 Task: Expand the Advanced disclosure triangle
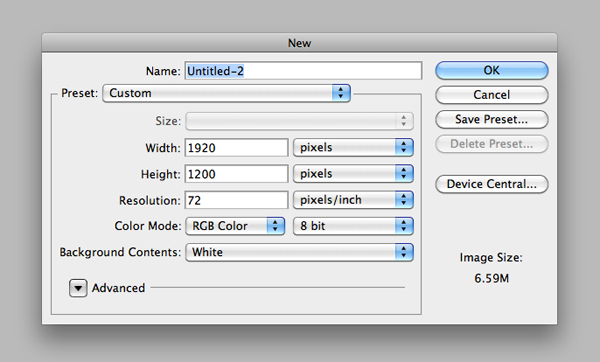[x=78, y=288]
